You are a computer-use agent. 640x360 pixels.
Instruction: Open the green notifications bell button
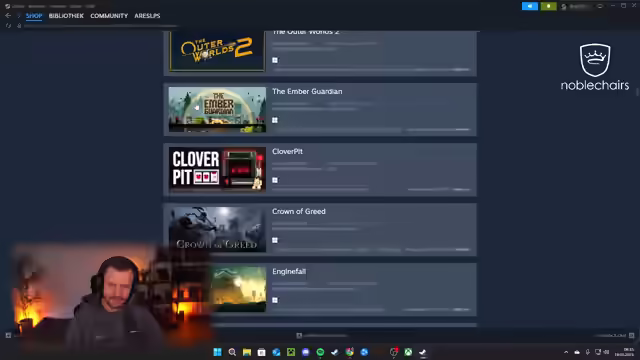pos(548,6)
